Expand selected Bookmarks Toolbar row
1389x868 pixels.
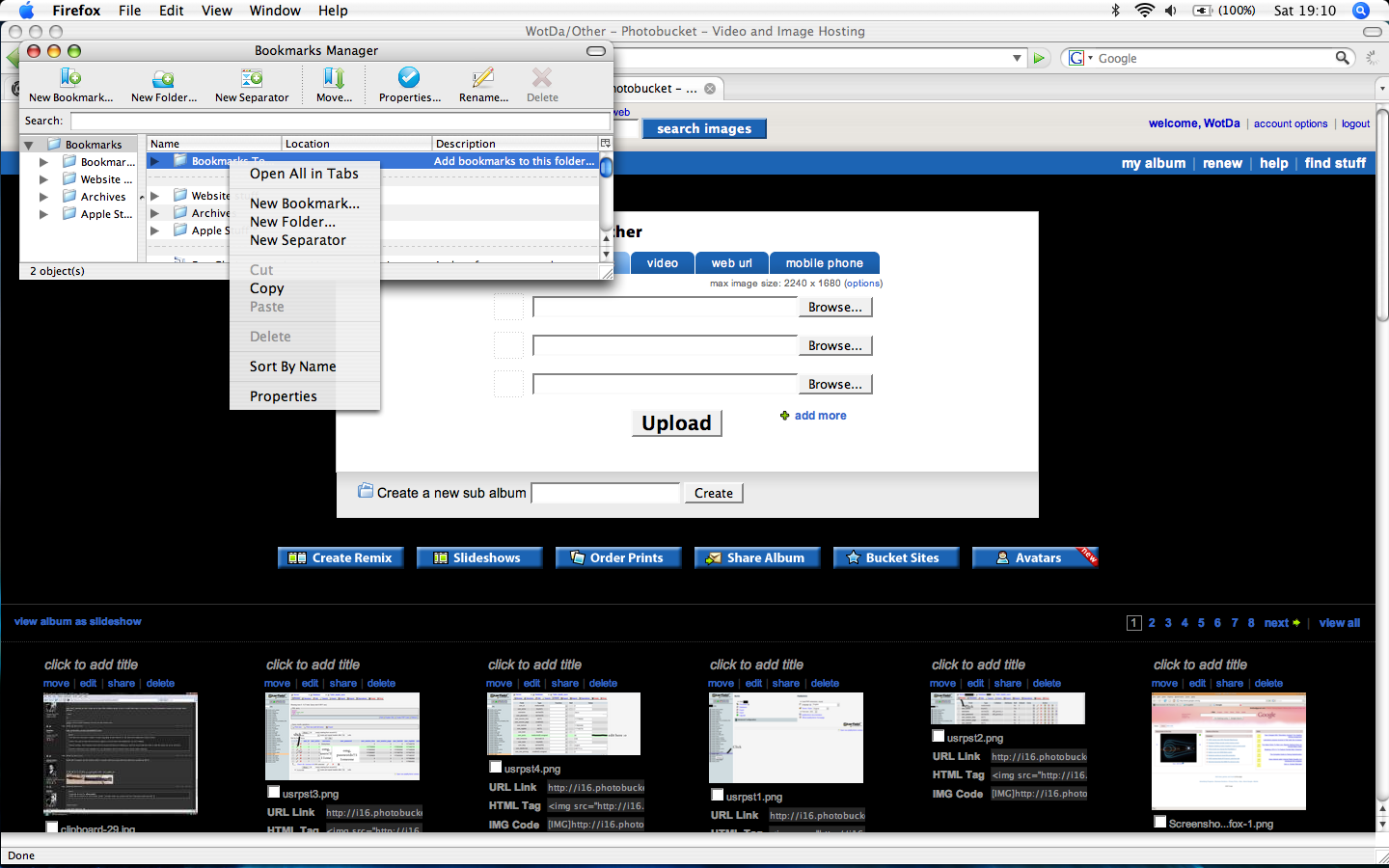tap(154, 161)
